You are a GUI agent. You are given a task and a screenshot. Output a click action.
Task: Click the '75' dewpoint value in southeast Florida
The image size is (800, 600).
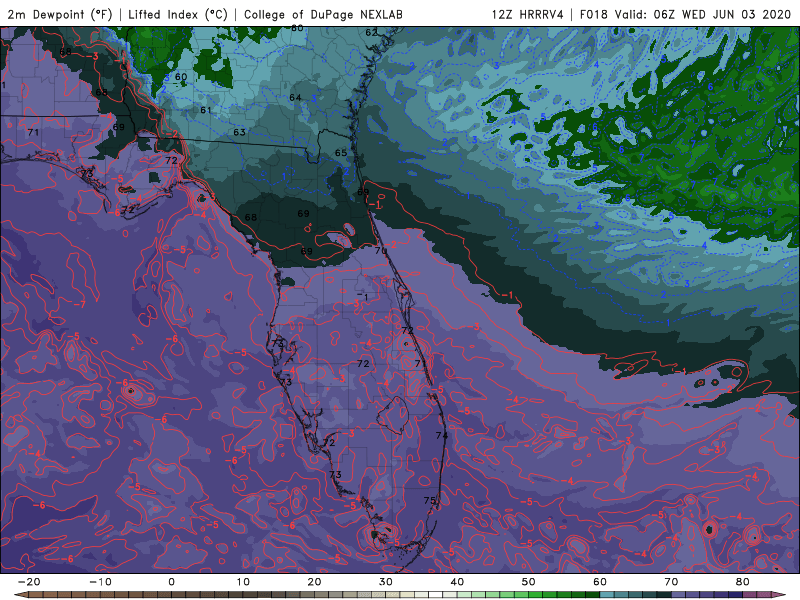tap(430, 501)
